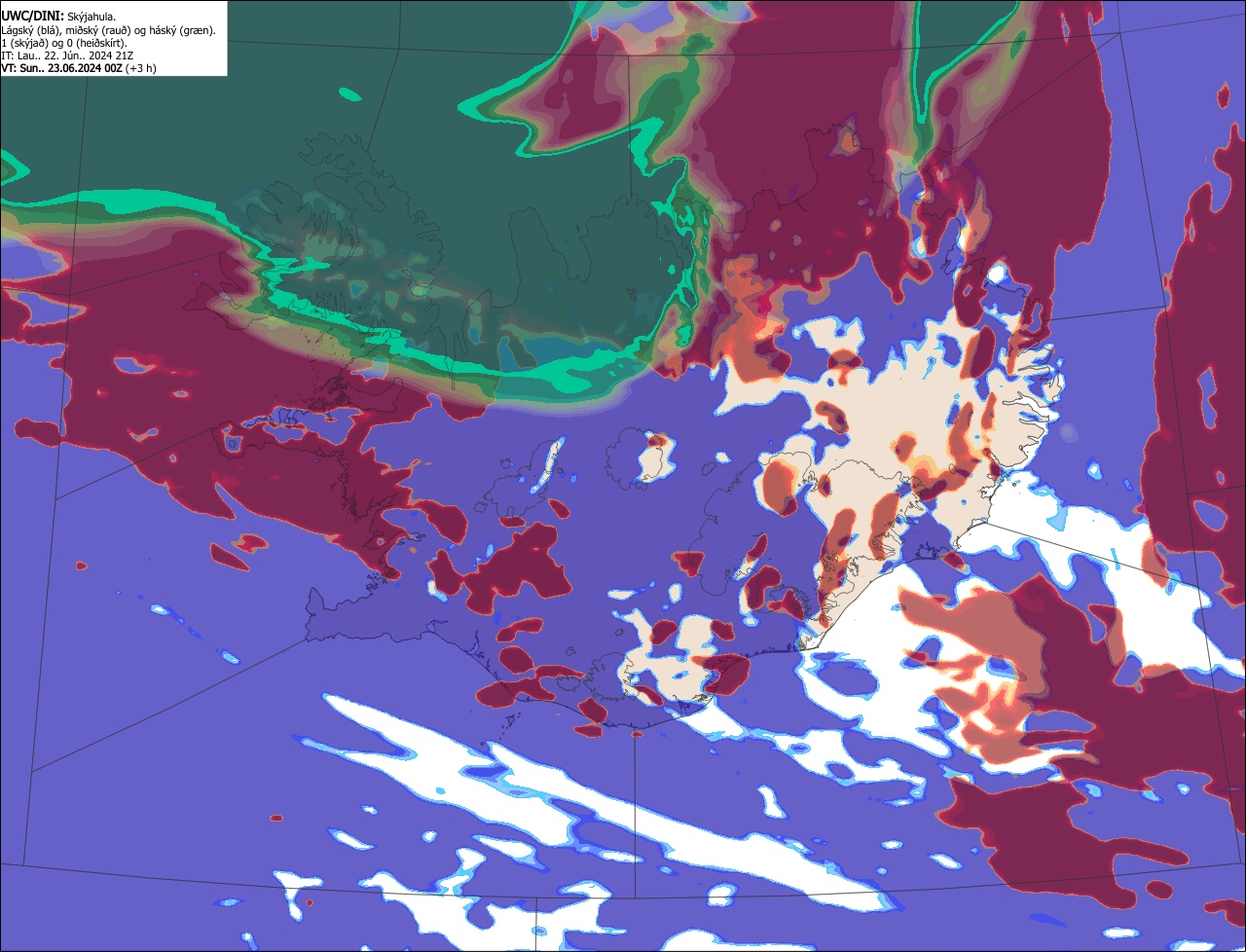The width and height of the screenshot is (1246, 952).
Task: Click the "IT: Lau.. 22. Jún.. 2024 21Z" line
Action: 67,55
